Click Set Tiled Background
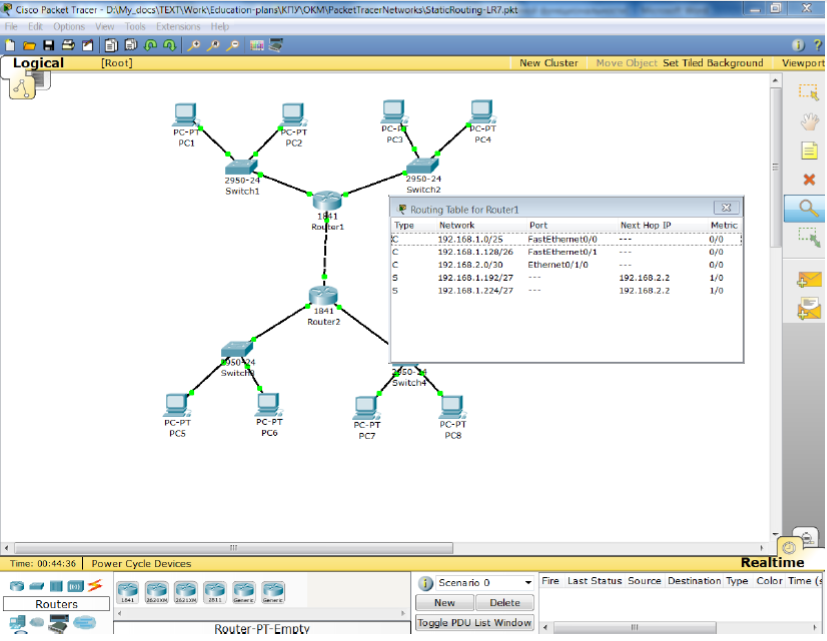 click(x=713, y=63)
